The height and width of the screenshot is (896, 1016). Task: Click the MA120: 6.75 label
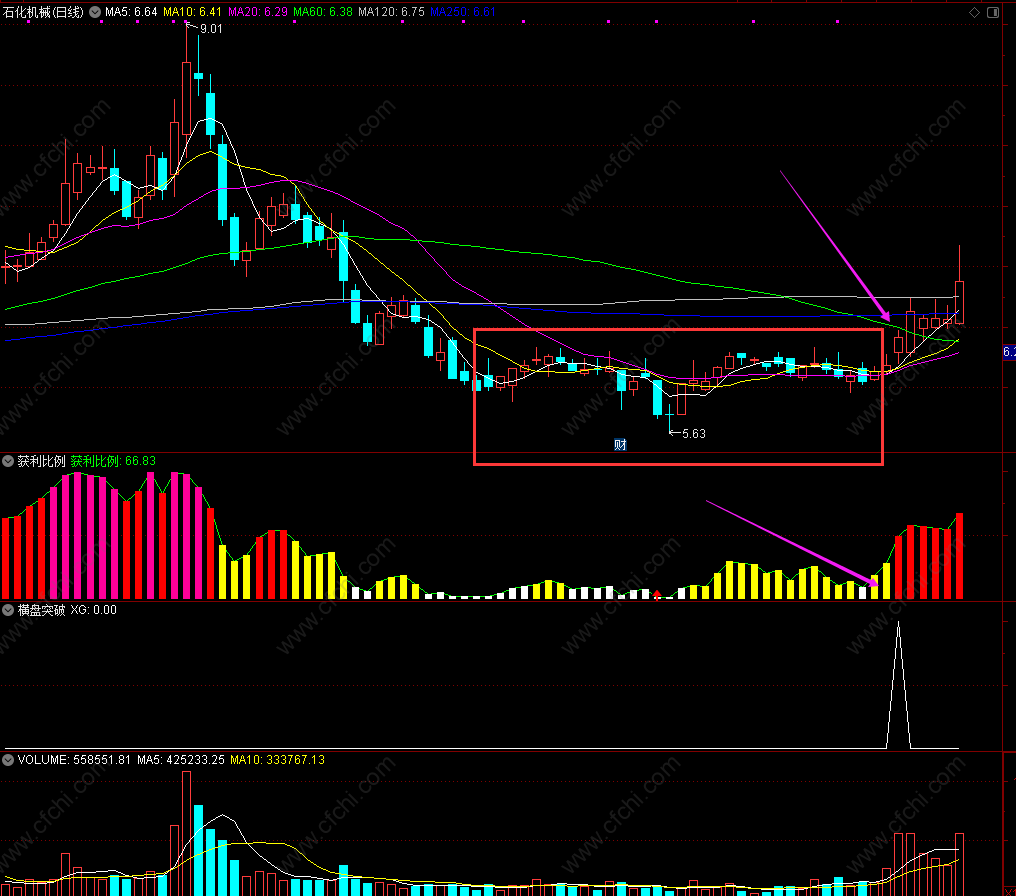point(391,12)
